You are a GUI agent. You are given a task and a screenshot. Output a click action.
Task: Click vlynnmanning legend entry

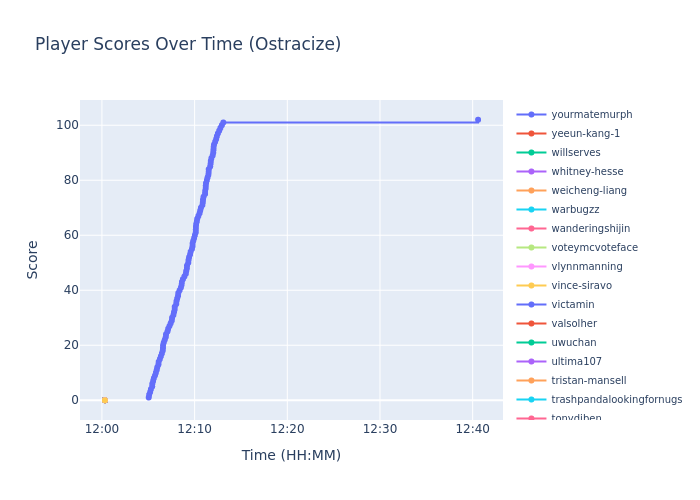586,267
